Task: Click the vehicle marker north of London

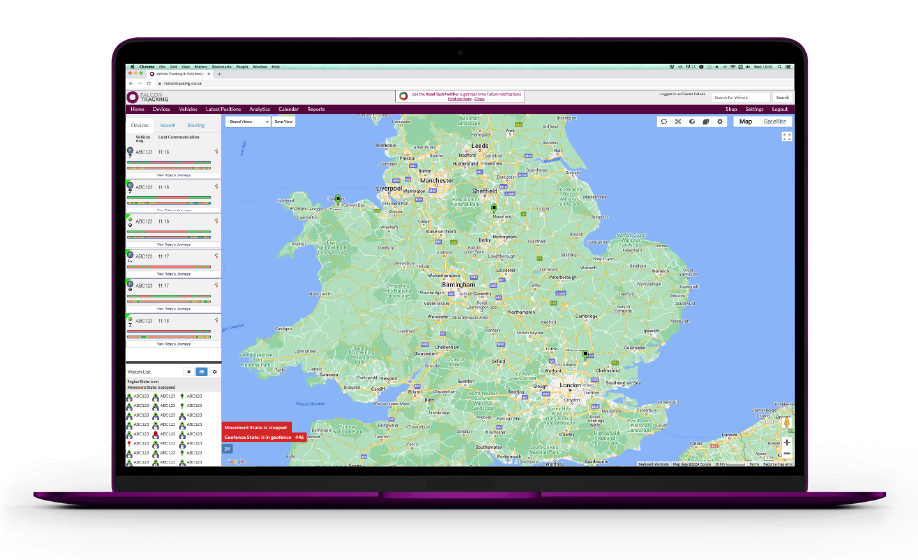Action: pyautogui.click(x=585, y=355)
